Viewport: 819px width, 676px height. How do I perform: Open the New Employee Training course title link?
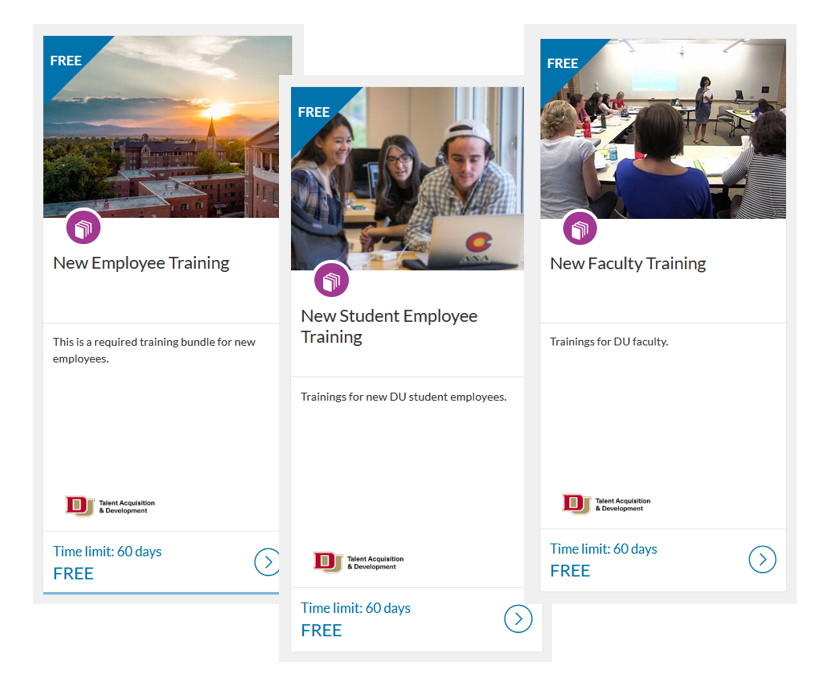140,262
